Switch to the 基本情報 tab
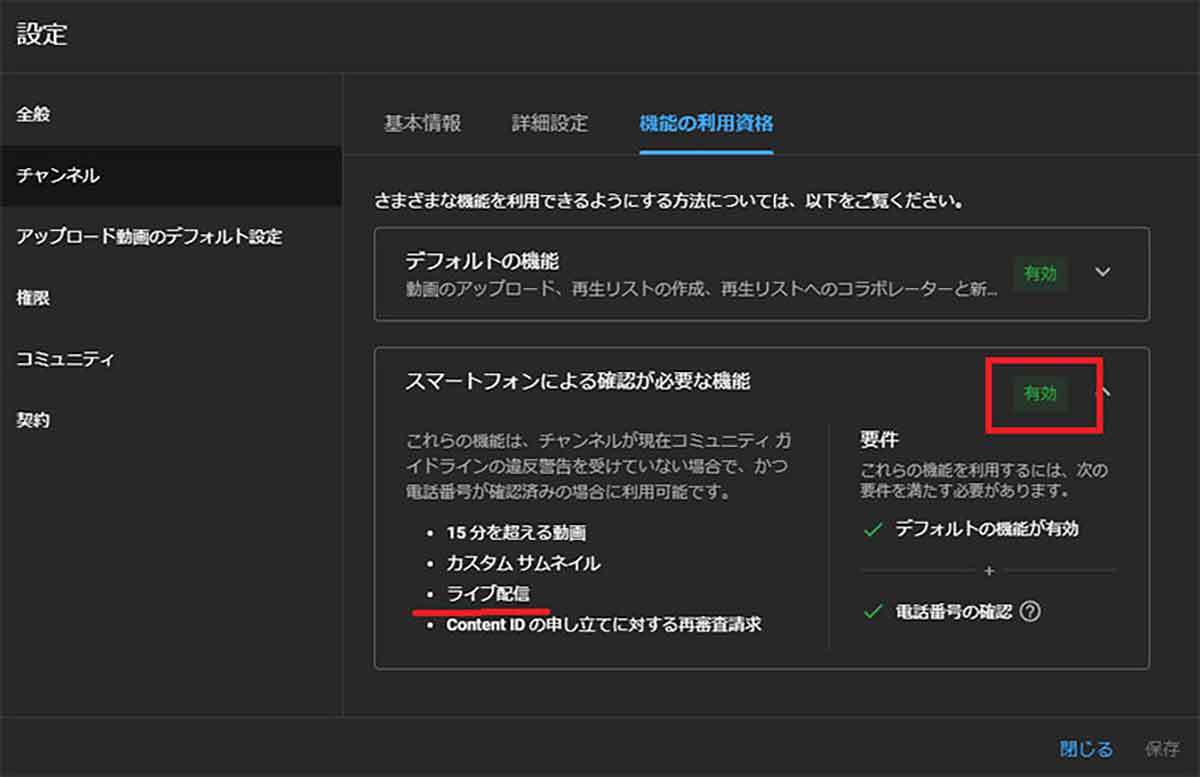 point(422,124)
